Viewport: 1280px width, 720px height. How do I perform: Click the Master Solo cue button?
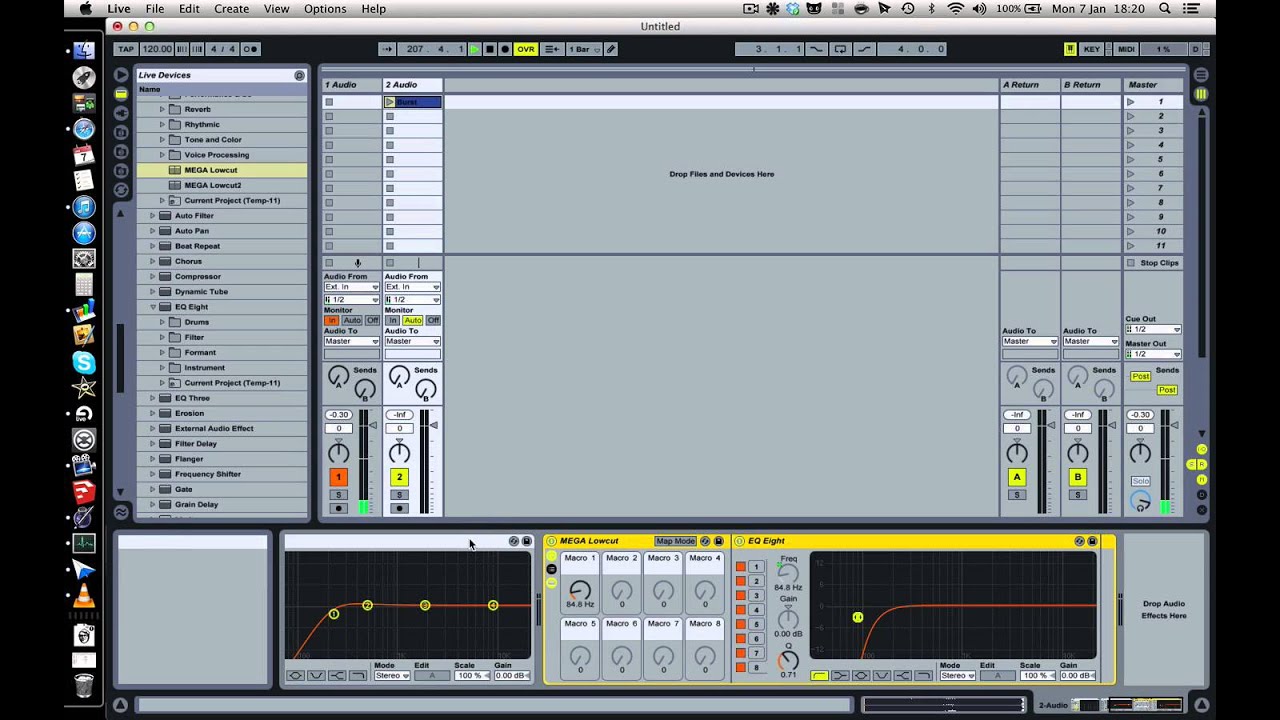click(x=1140, y=481)
